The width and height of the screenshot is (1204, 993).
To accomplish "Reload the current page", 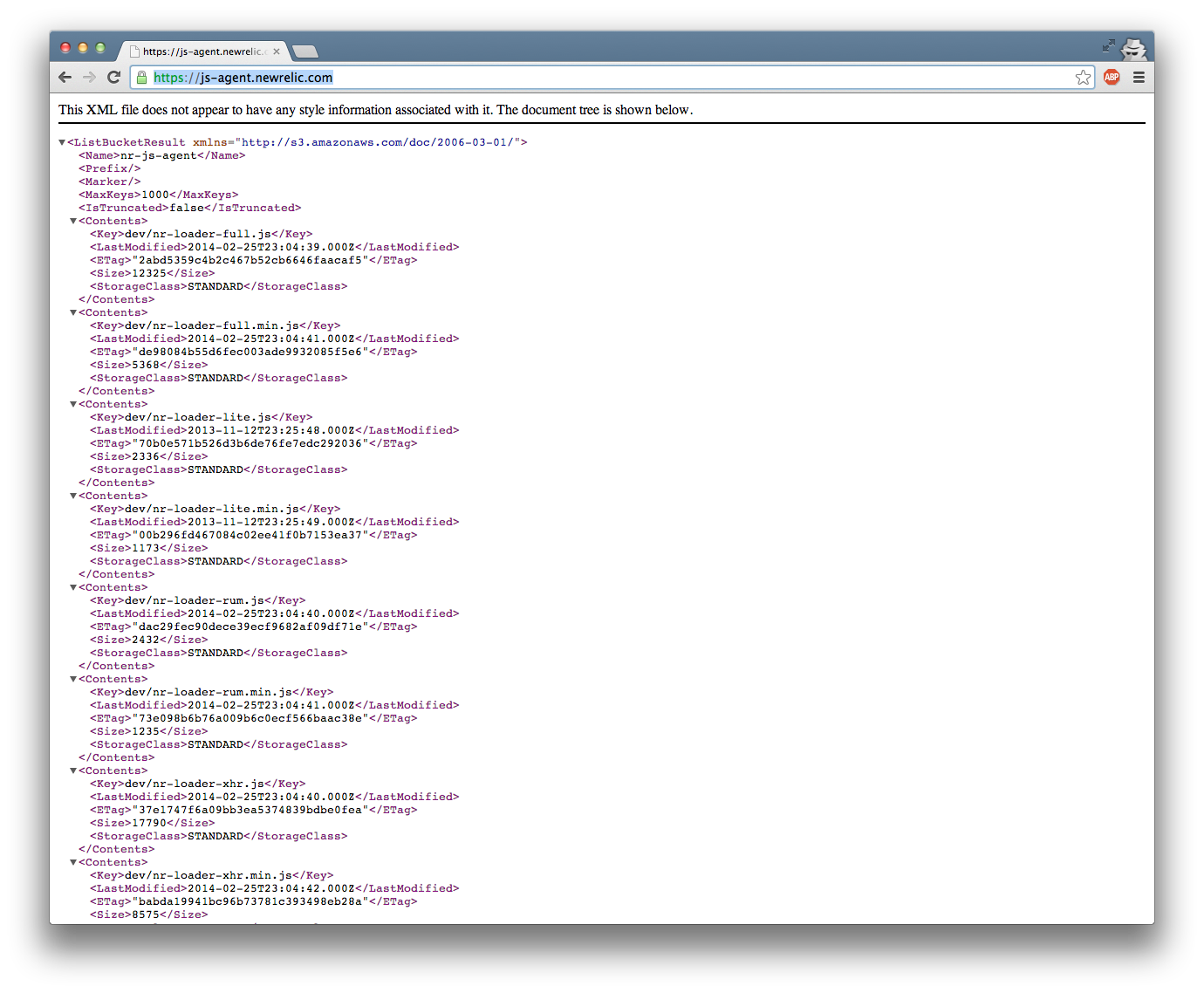I will click(113, 78).
